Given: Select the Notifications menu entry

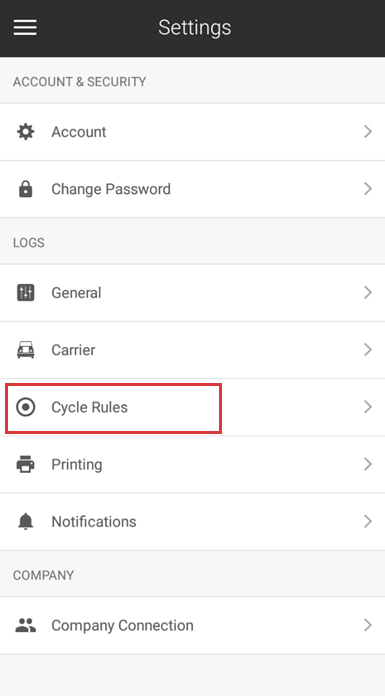Looking at the screenshot, I should coord(192,522).
